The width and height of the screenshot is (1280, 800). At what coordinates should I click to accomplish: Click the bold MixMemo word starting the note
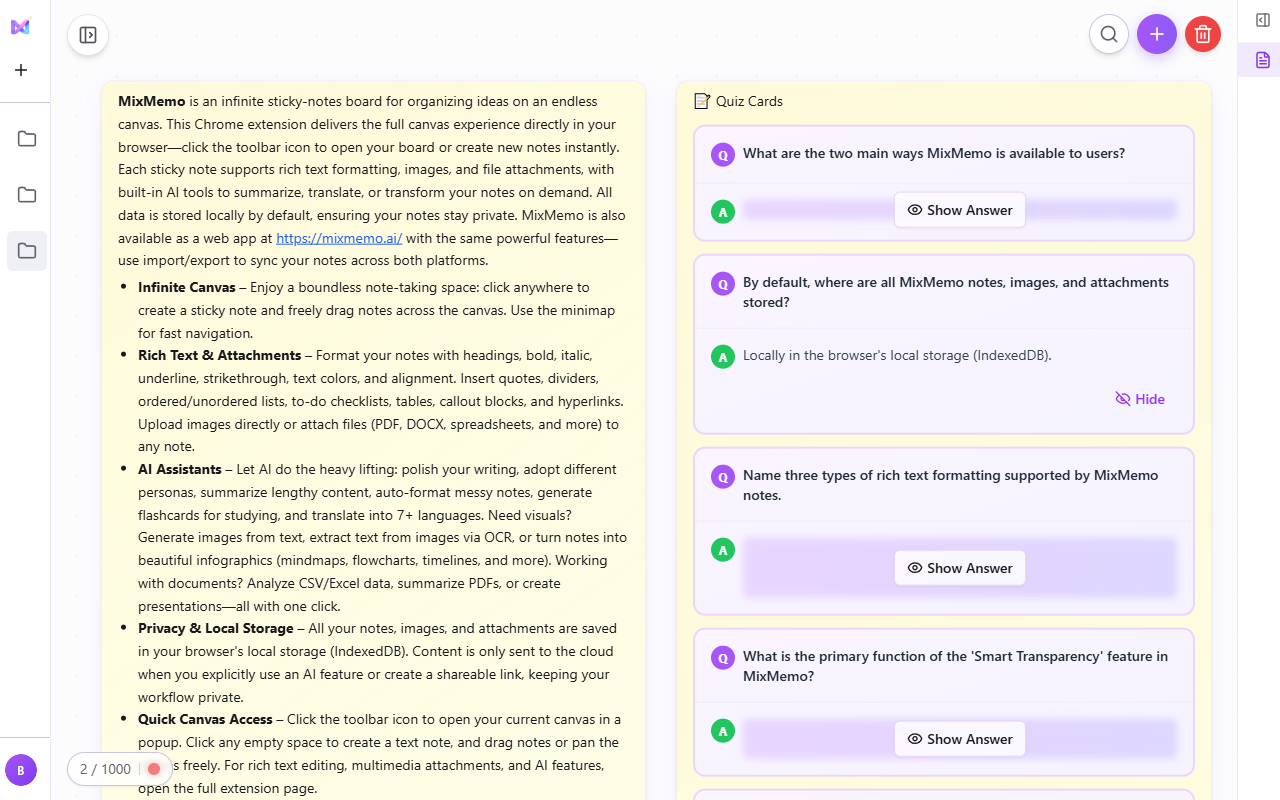(151, 101)
